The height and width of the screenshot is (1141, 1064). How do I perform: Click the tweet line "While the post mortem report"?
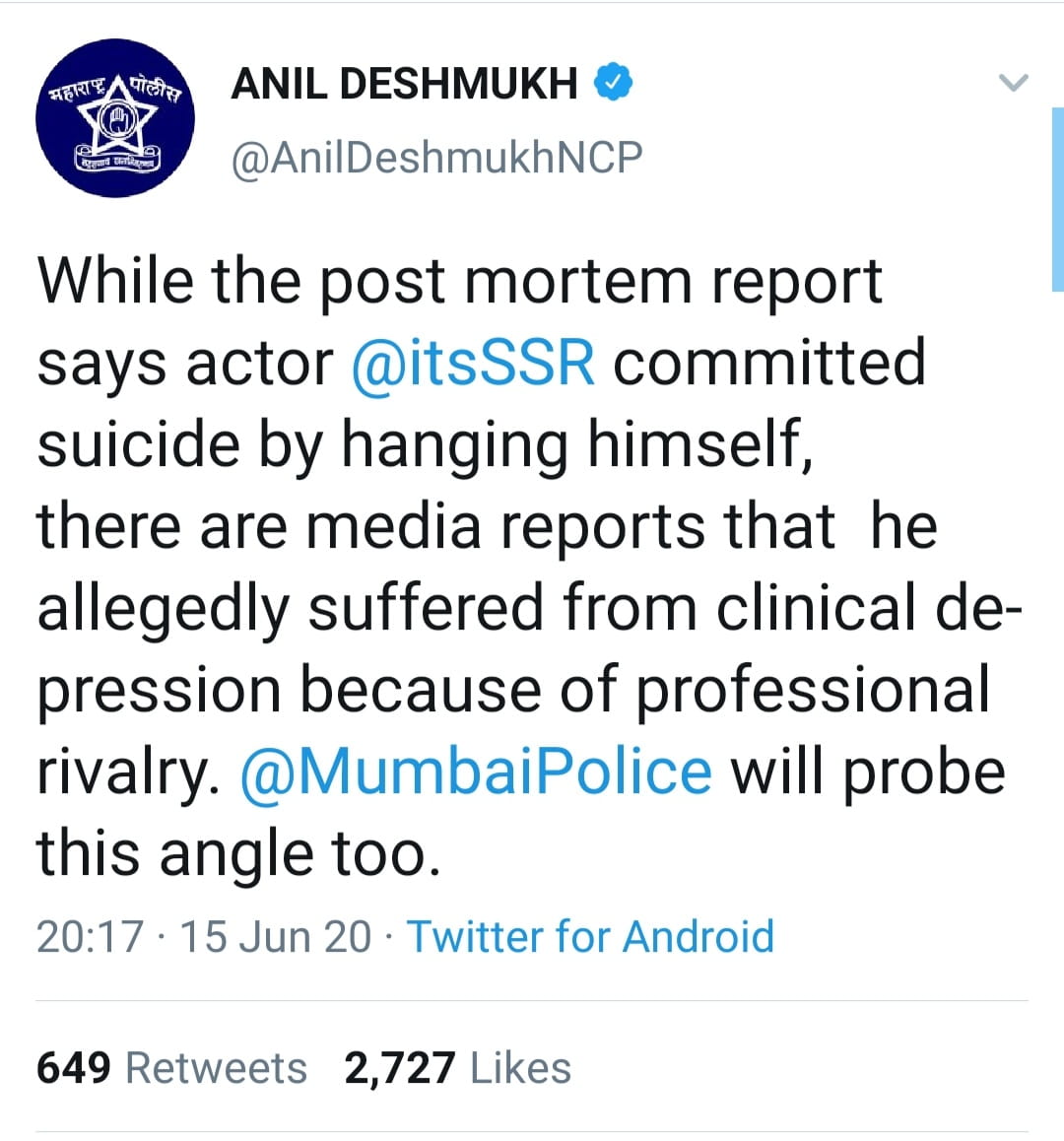pyautogui.click(x=459, y=282)
